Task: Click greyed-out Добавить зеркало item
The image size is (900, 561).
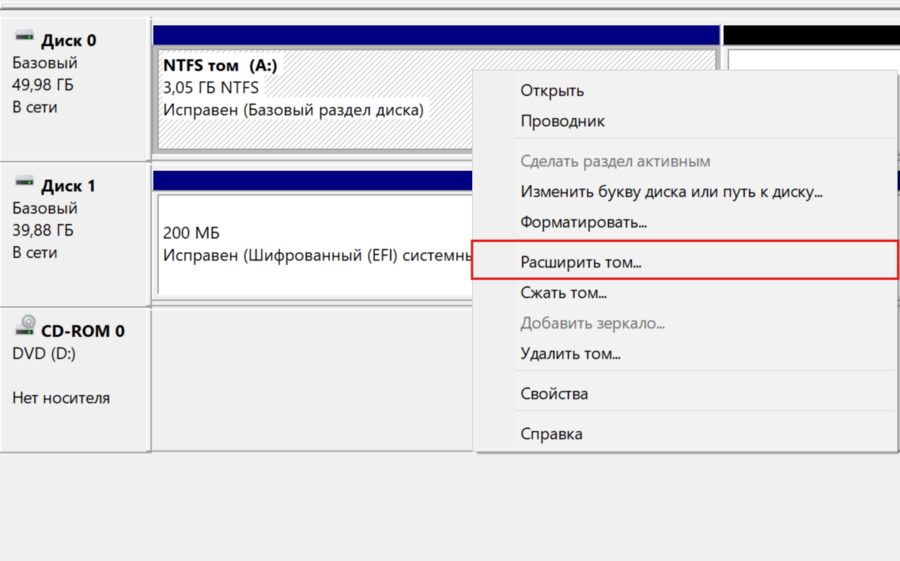Action: pyautogui.click(x=592, y=323)
